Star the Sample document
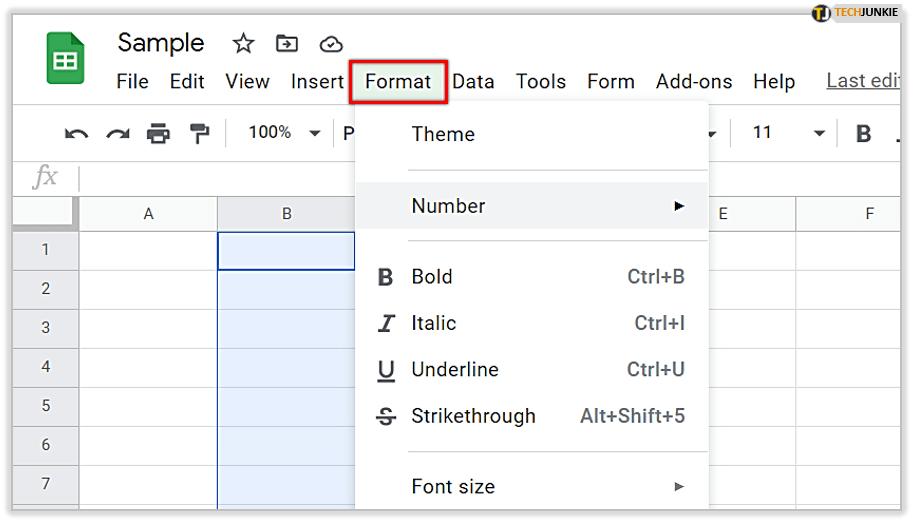 tap(243, 43)
